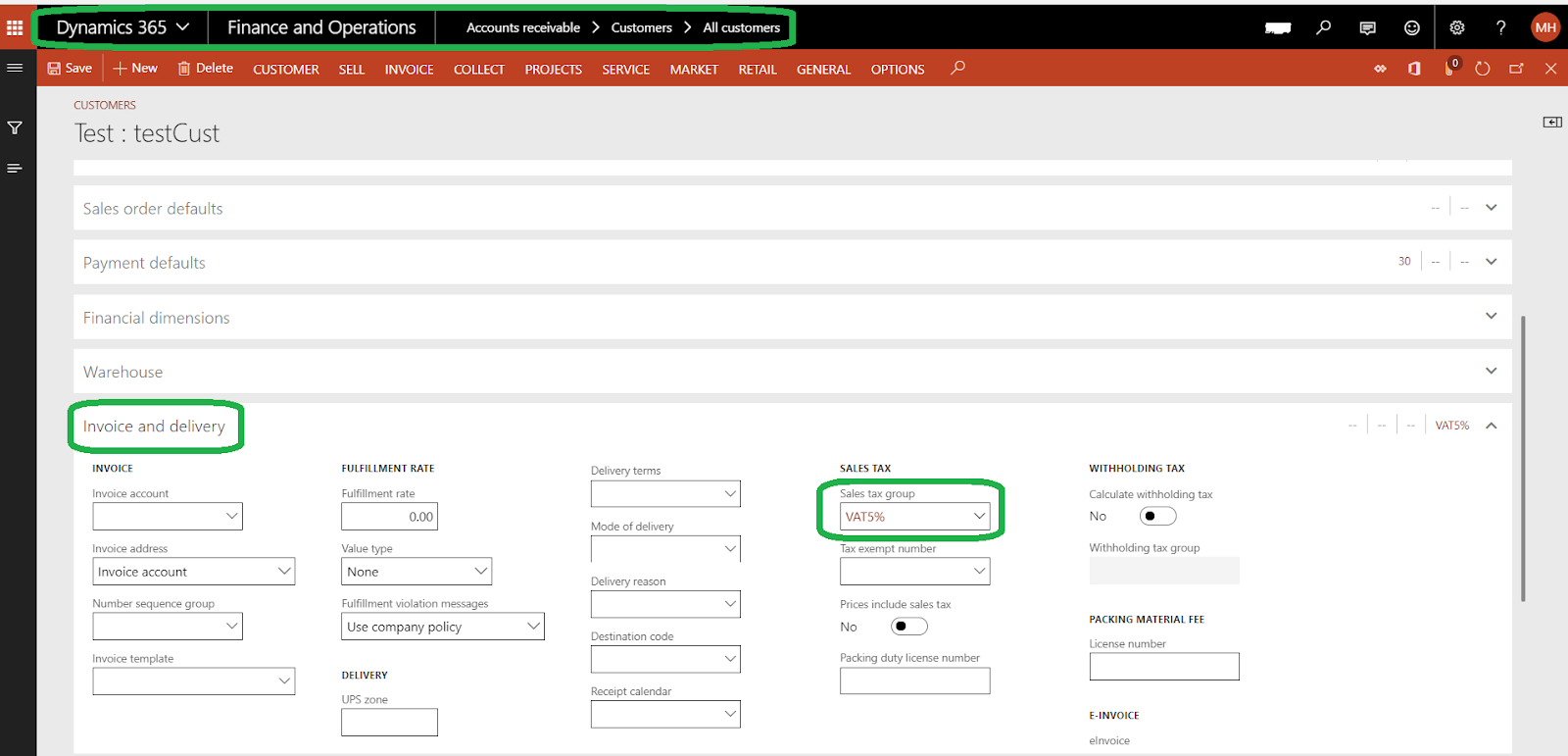Viewport: 1568px width, 756px height.
Task: Click the Delete toolbar button
Action: (206, 68)
